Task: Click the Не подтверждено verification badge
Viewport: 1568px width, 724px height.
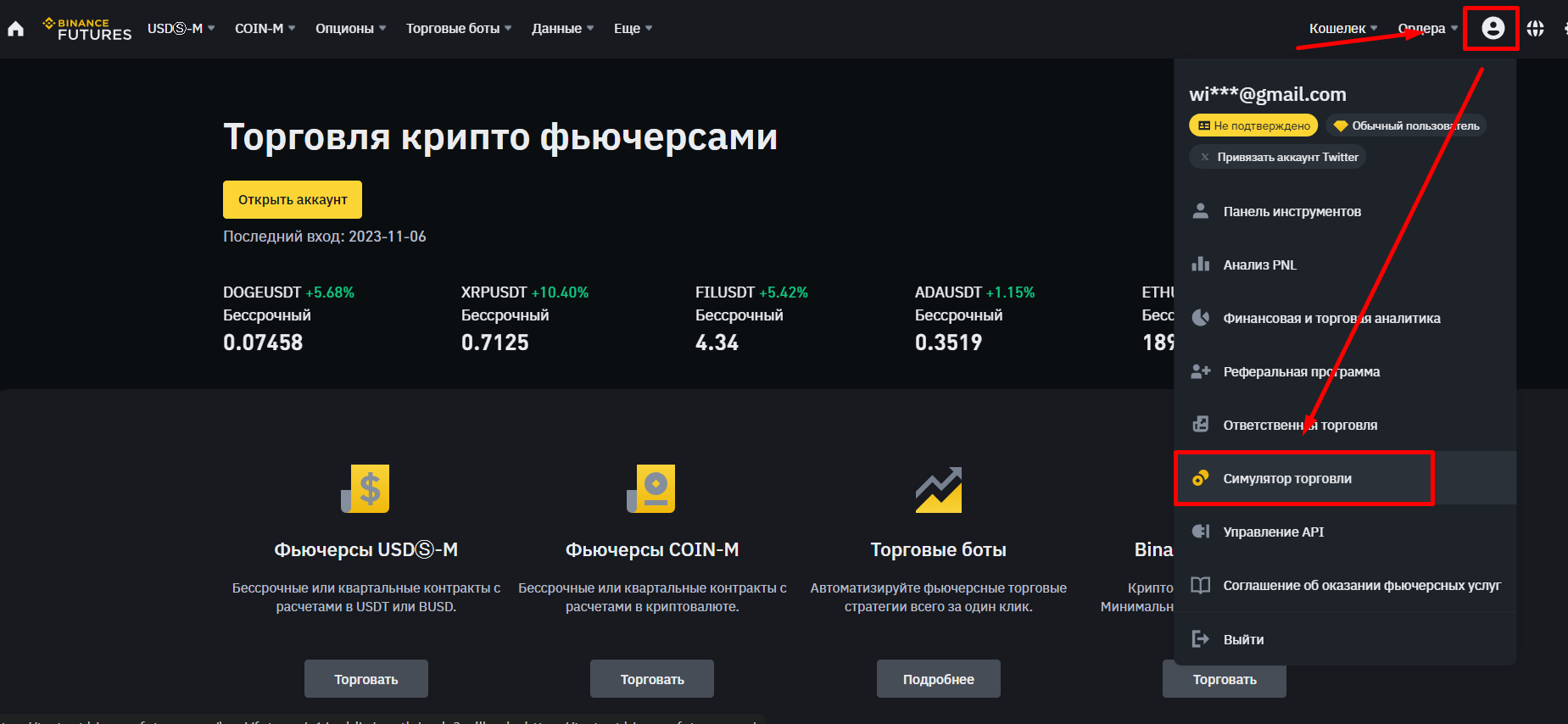Action: pos(1253,125)
